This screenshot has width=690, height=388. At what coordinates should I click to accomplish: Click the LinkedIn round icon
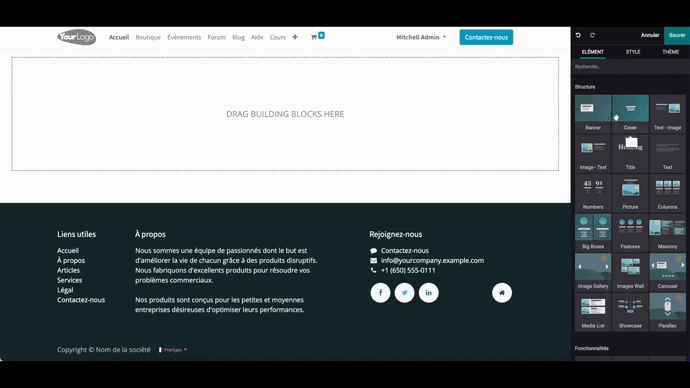click(x=429, y=293)
